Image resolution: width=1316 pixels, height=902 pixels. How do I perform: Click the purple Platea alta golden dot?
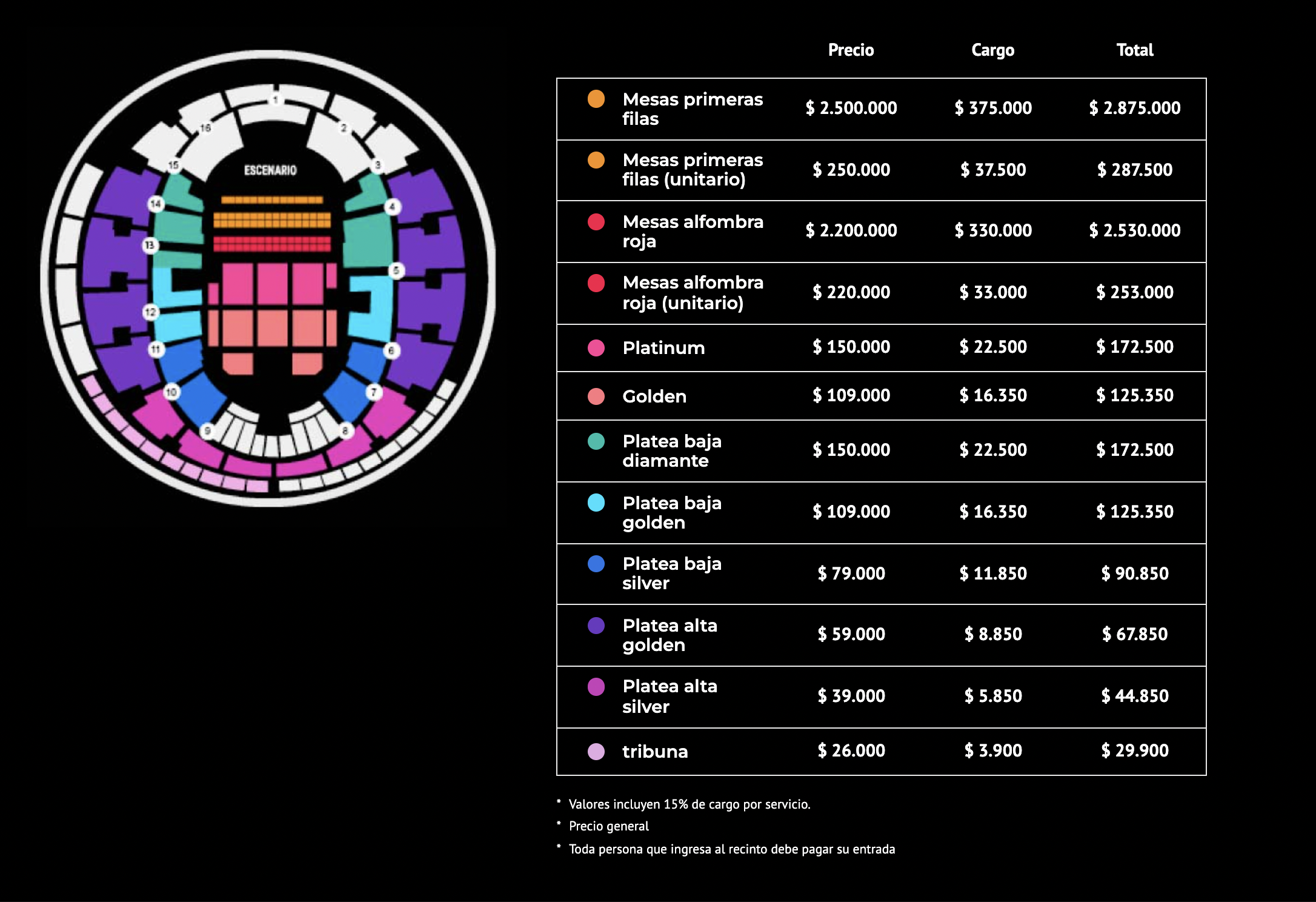tap(596, 626)
